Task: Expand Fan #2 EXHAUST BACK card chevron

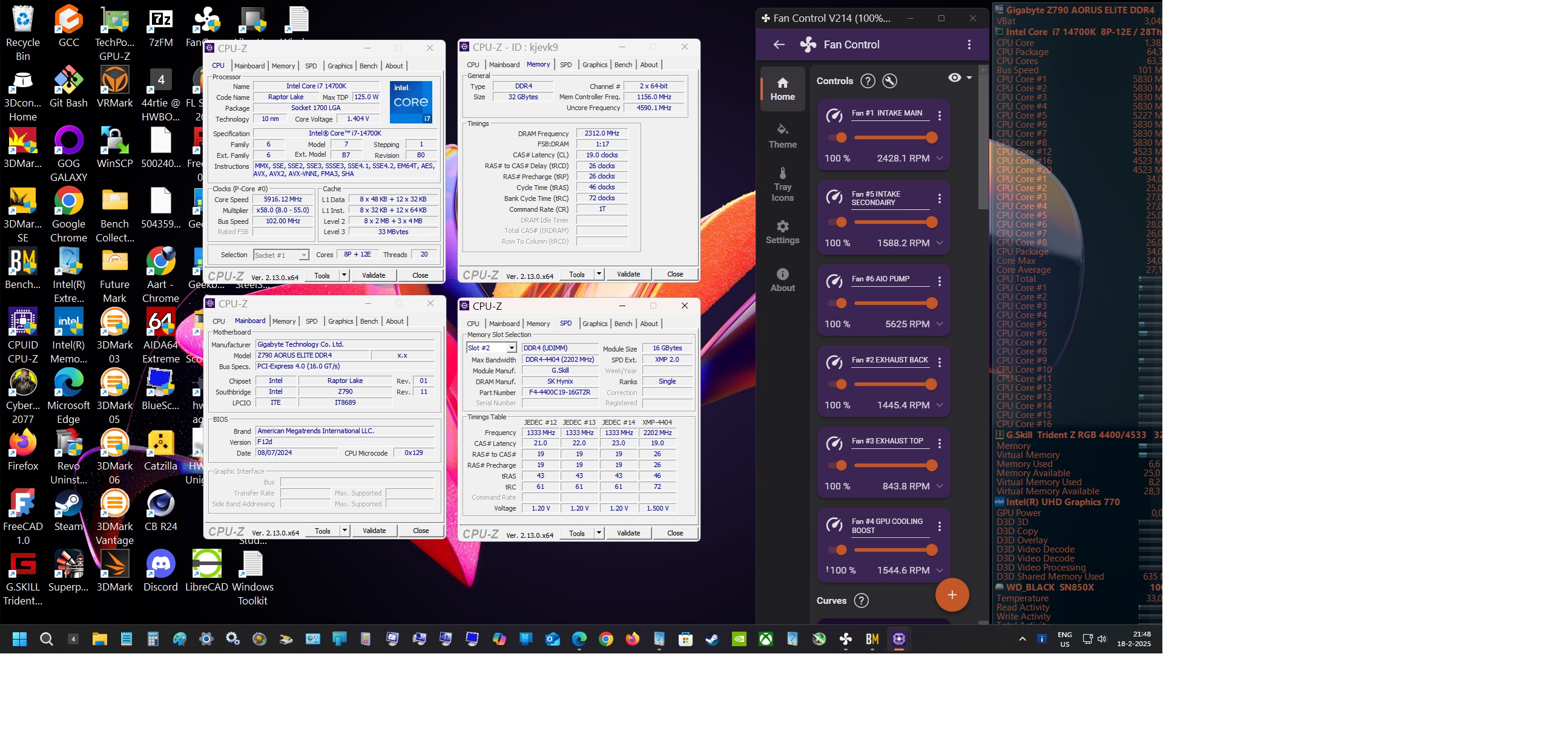Action: pyautogui.click(x=939, y=405)
